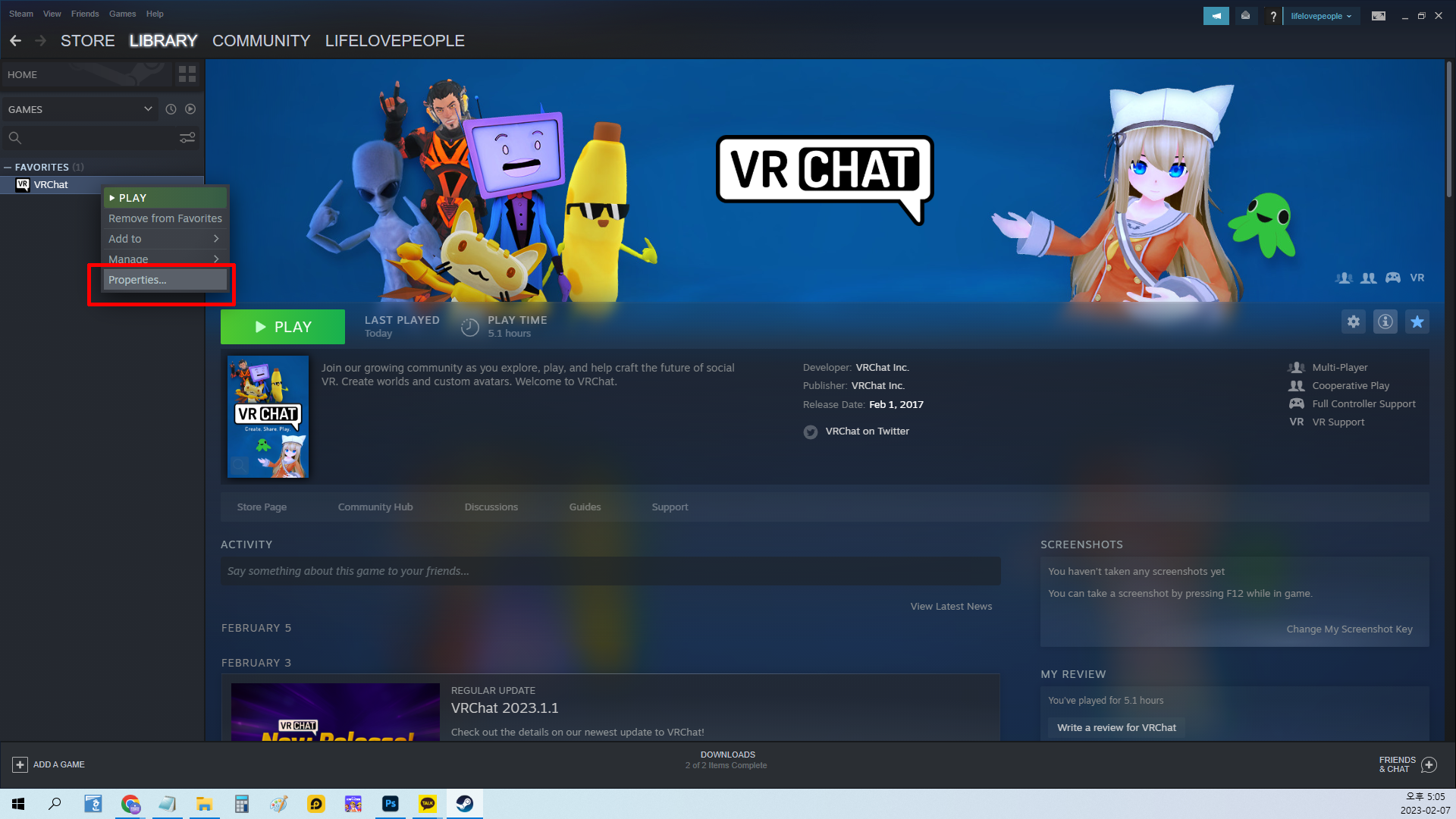Open the VRChat game info icon
The height and width of the screenshot is (819, 1456).
1385,322
